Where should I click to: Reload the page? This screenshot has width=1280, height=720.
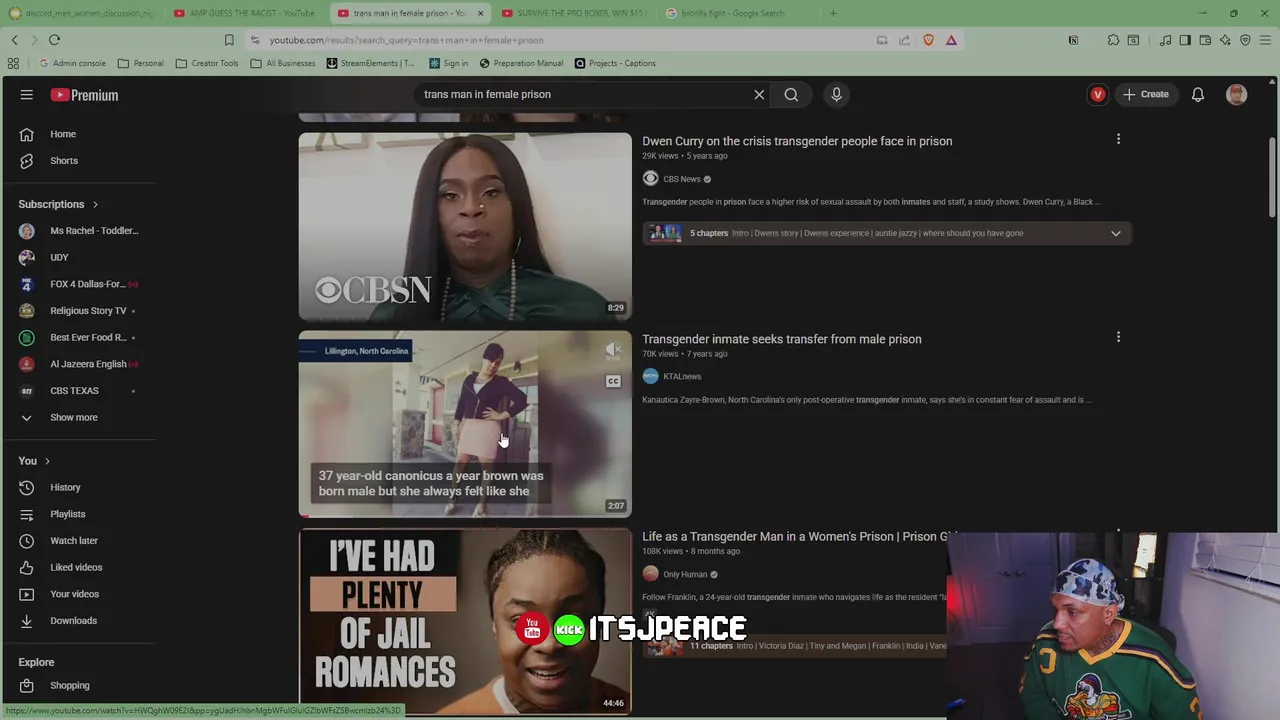[54, 40]
